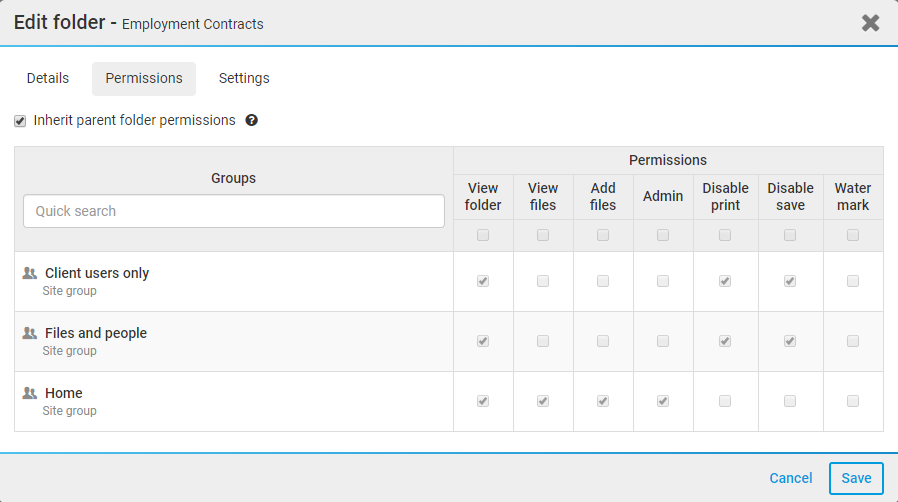Toggle Inherit parent folder permissions checkbox

tap(20, 121)
